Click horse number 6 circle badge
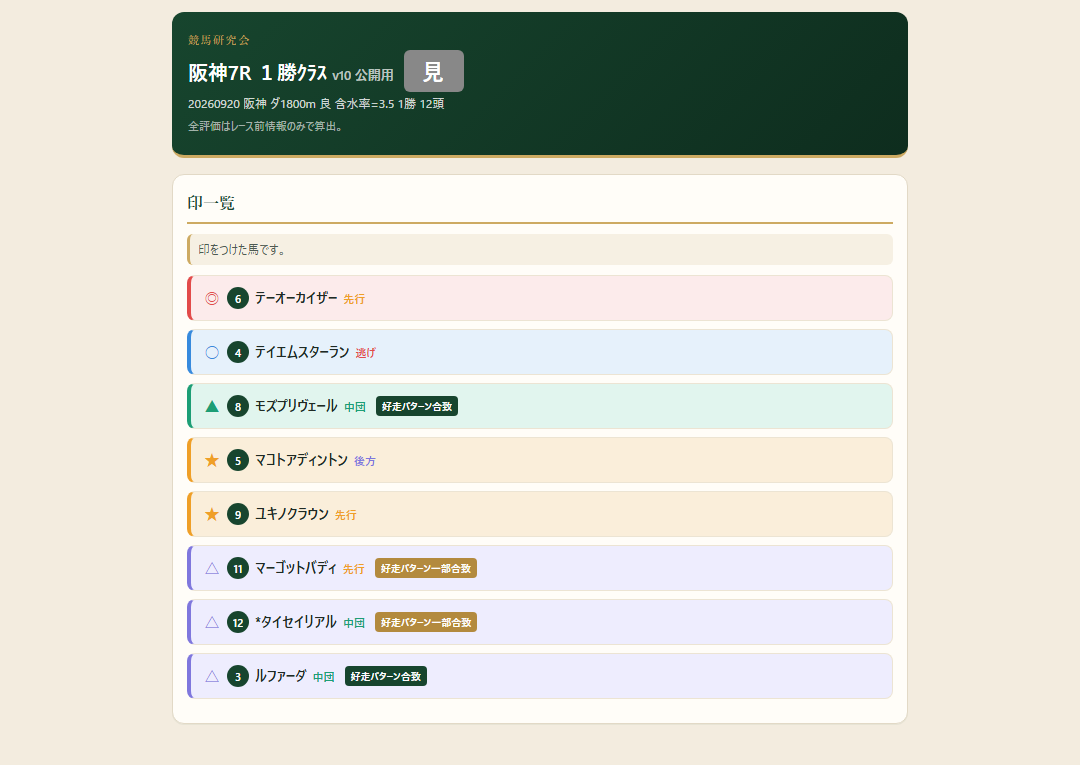1080x765 pixels. coord(238,298)
